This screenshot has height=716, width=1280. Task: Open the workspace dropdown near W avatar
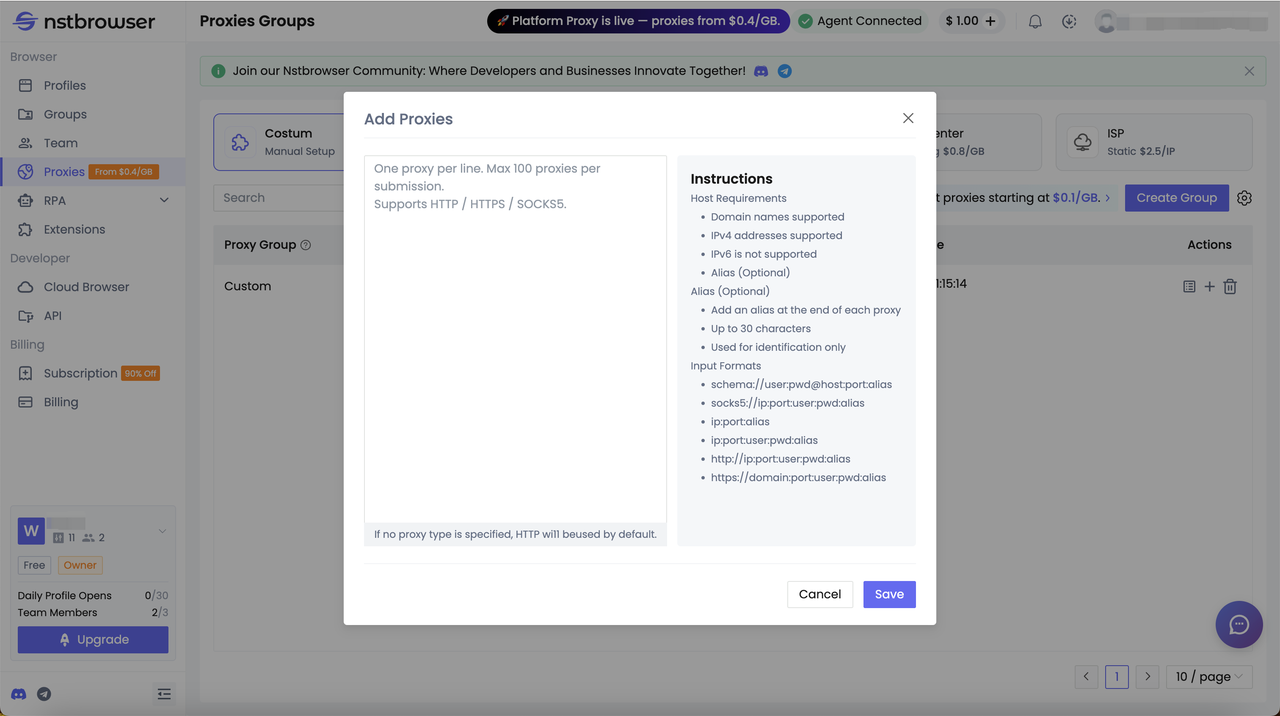[x=163, y=531]
